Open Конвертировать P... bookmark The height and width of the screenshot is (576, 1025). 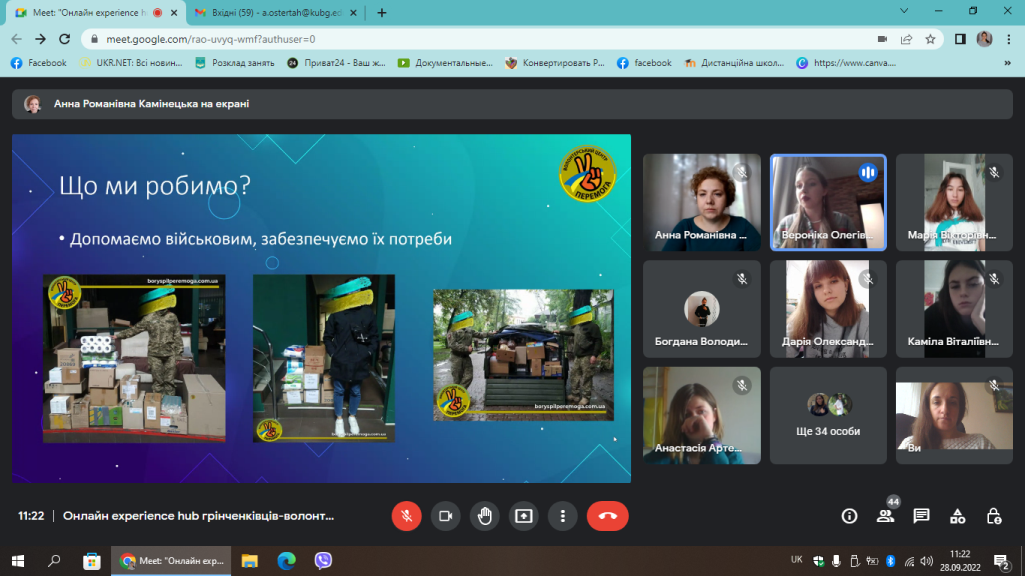pyautogui.click(x=555, y=63)
